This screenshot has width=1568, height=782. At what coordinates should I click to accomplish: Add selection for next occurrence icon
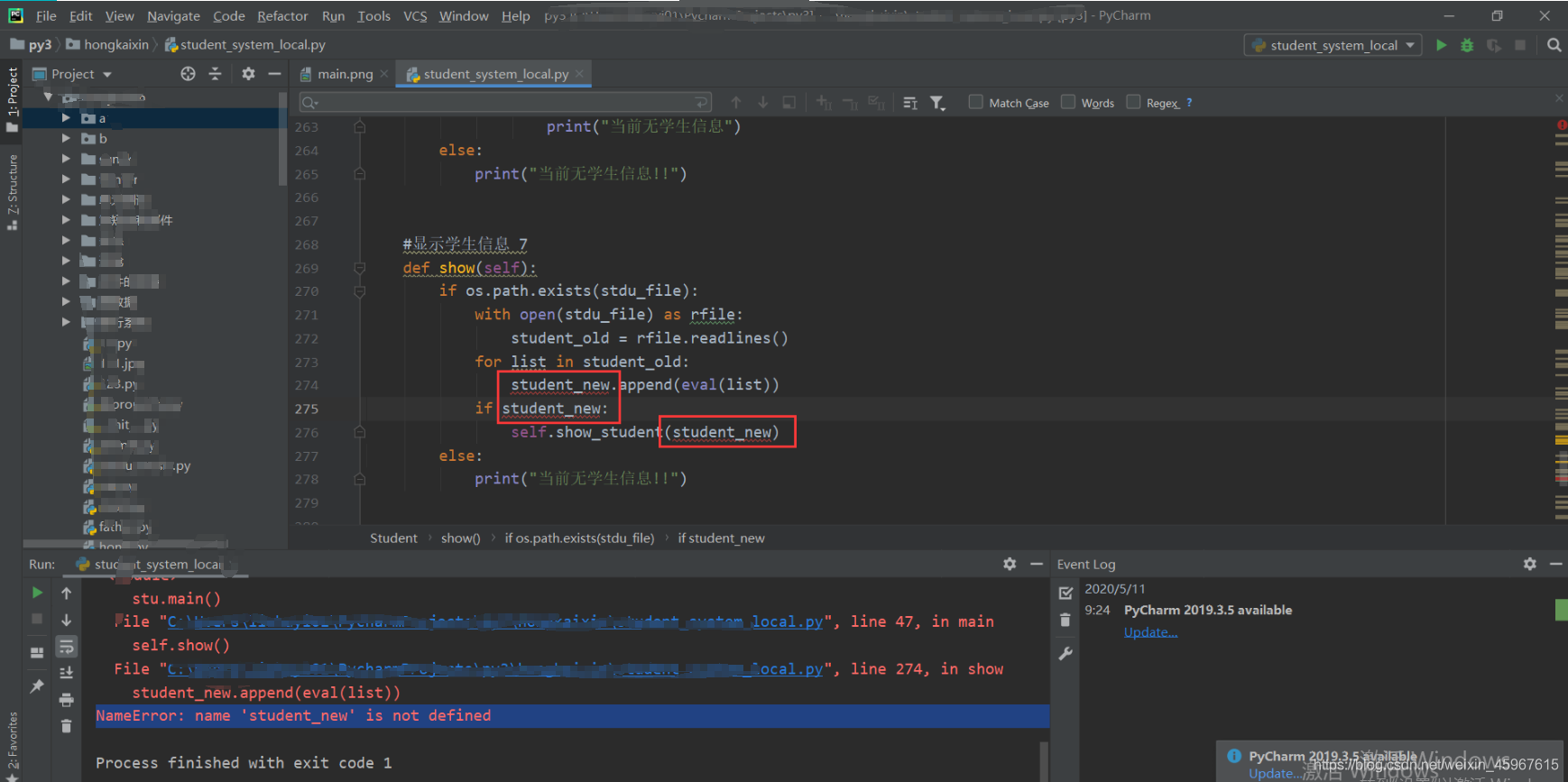824,103
